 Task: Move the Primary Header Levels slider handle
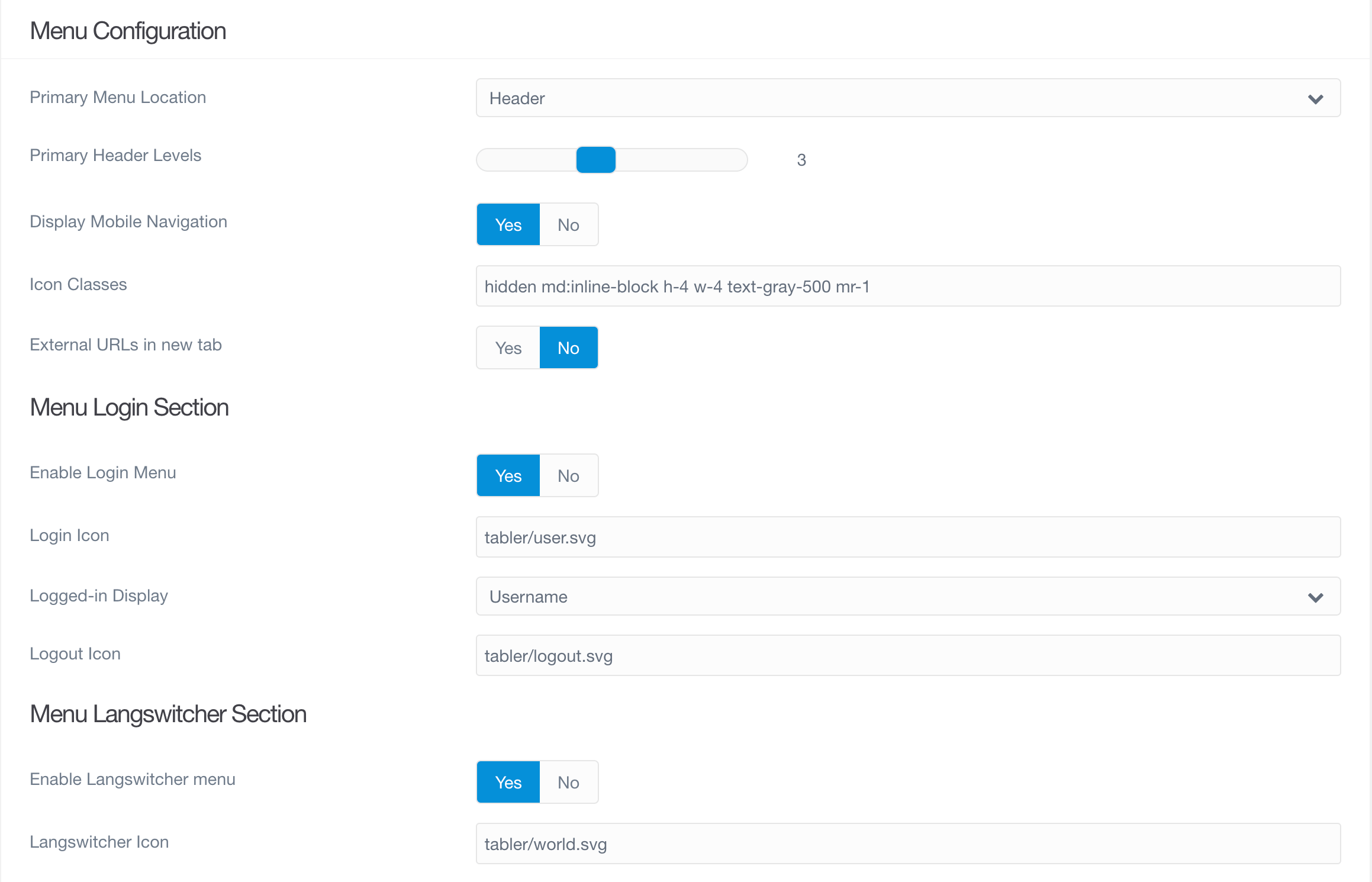[596, 160]
